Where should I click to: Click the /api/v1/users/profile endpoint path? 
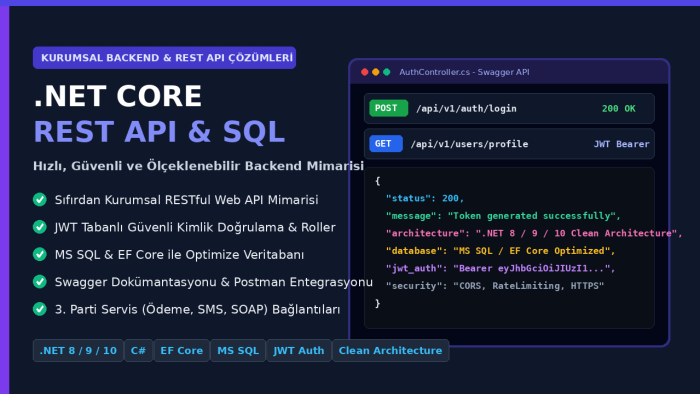pyautogui.click(x=469, y=144)
